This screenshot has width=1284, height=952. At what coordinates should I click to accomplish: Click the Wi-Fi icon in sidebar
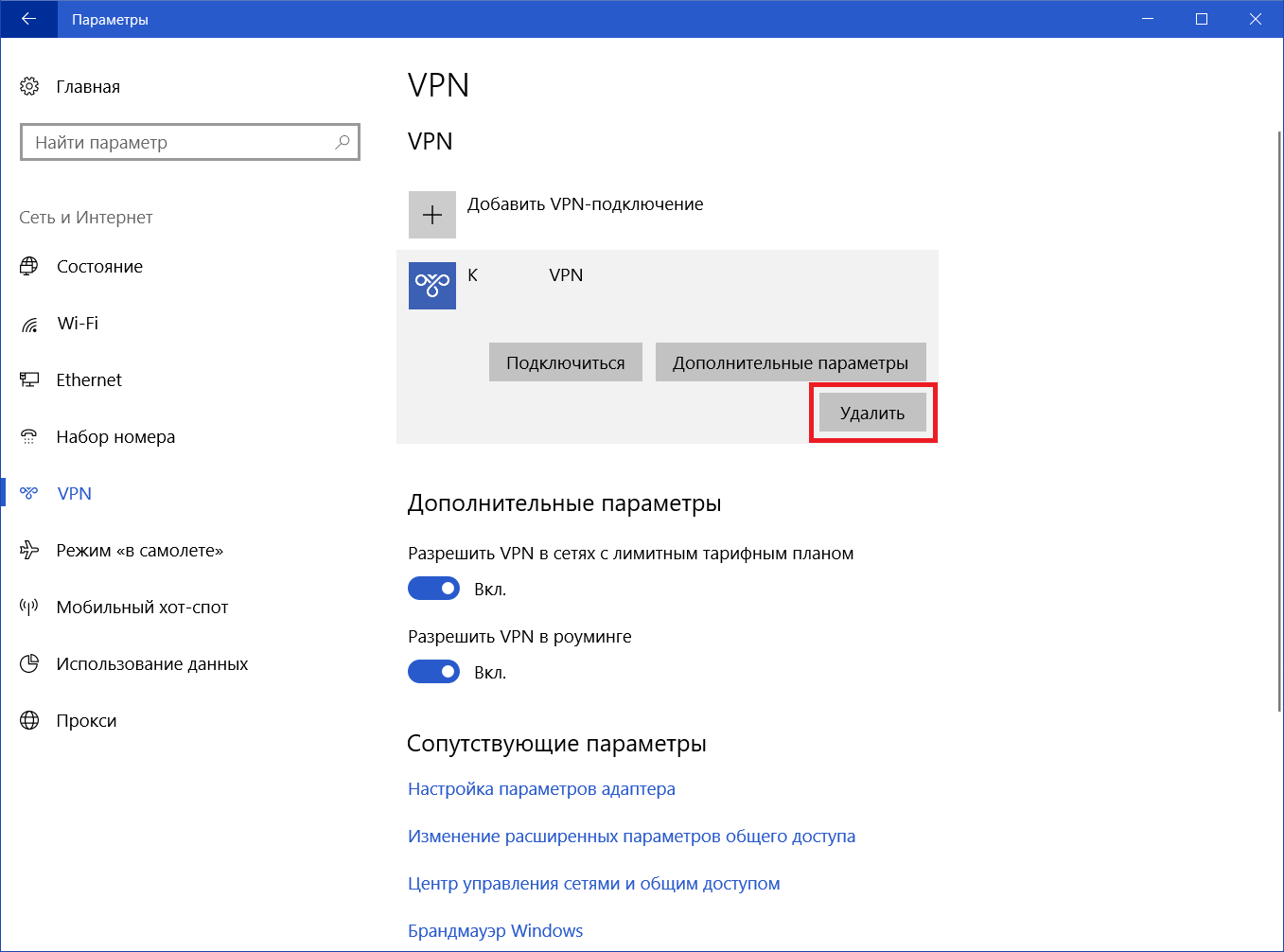coord(29,324)
